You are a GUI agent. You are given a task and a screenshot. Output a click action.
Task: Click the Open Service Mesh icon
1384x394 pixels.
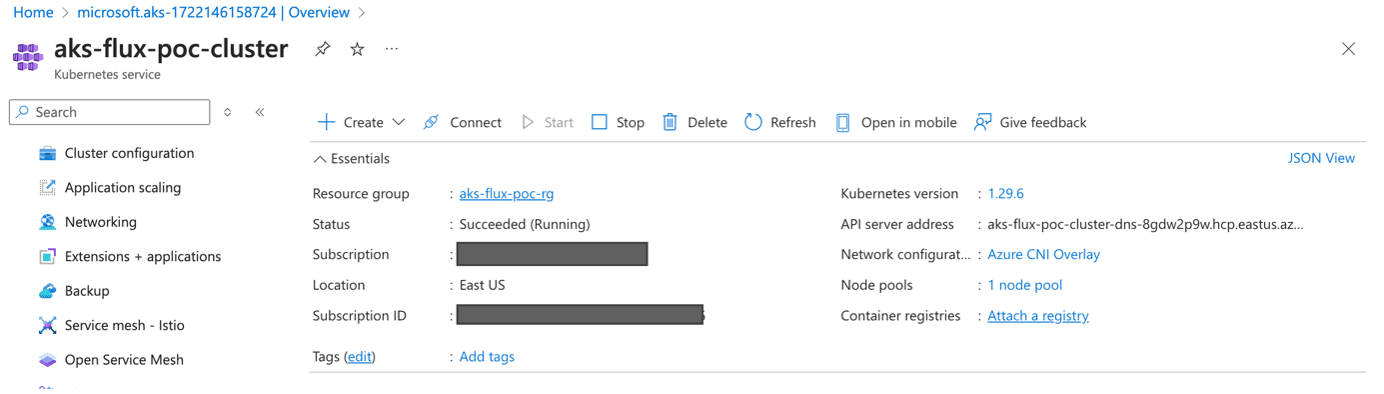(47, 360)
